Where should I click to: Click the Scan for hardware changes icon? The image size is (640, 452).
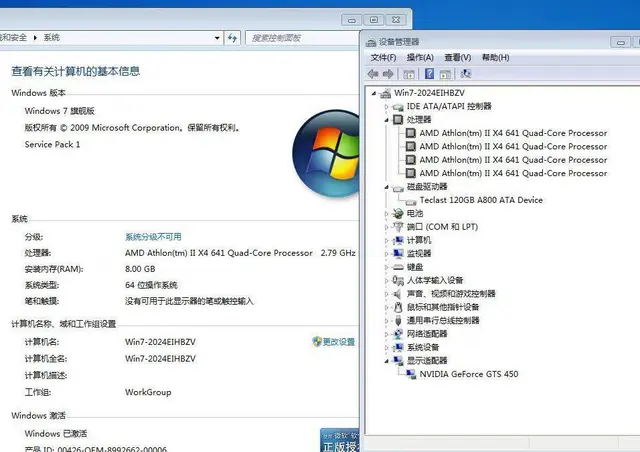pyautogui.click(x=466, y=73)
